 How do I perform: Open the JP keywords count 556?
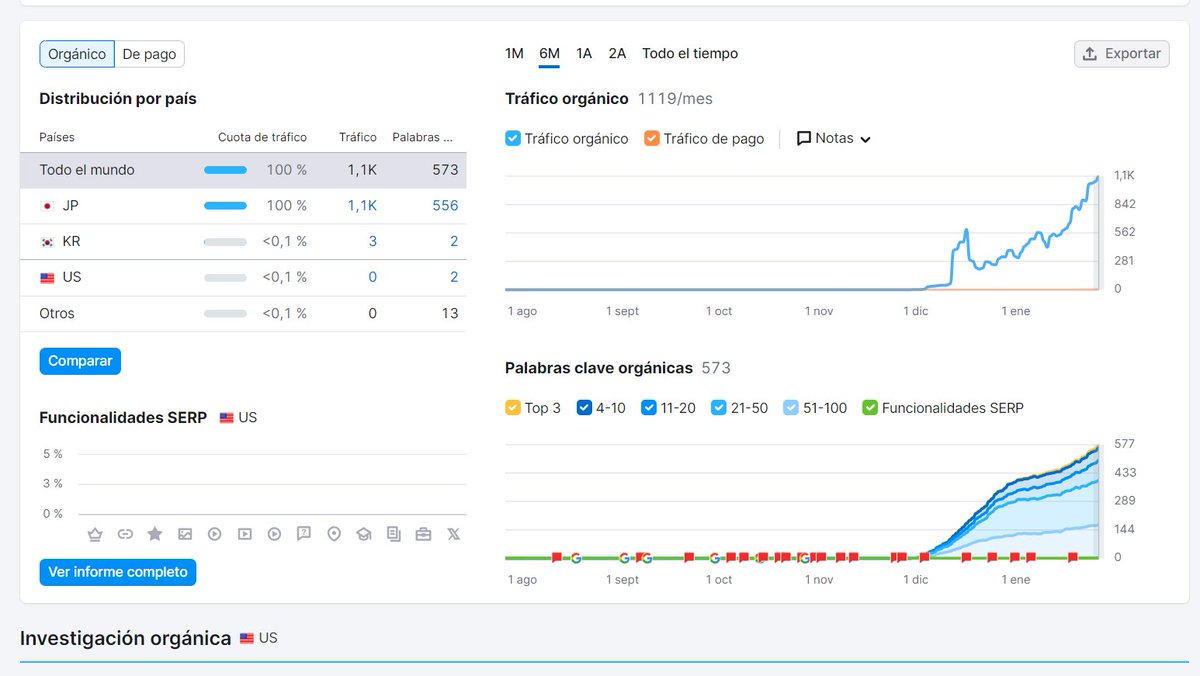445,206
